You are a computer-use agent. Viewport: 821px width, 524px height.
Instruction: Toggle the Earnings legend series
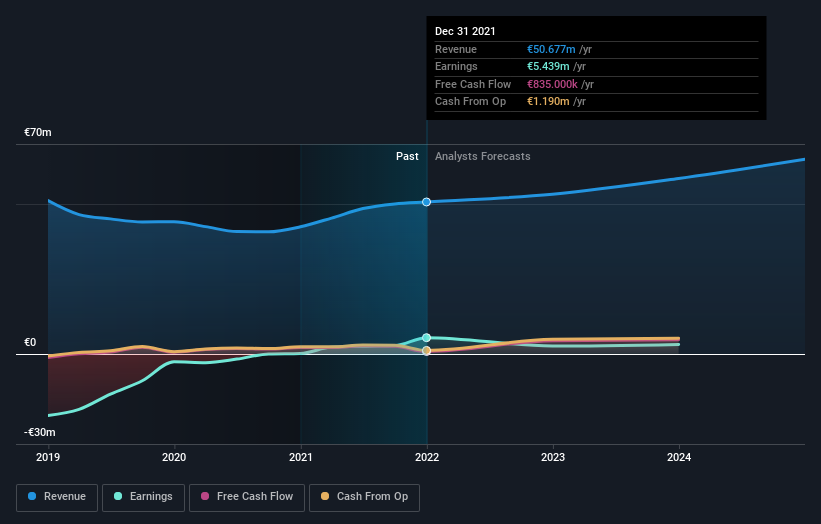tap(143, 497)
